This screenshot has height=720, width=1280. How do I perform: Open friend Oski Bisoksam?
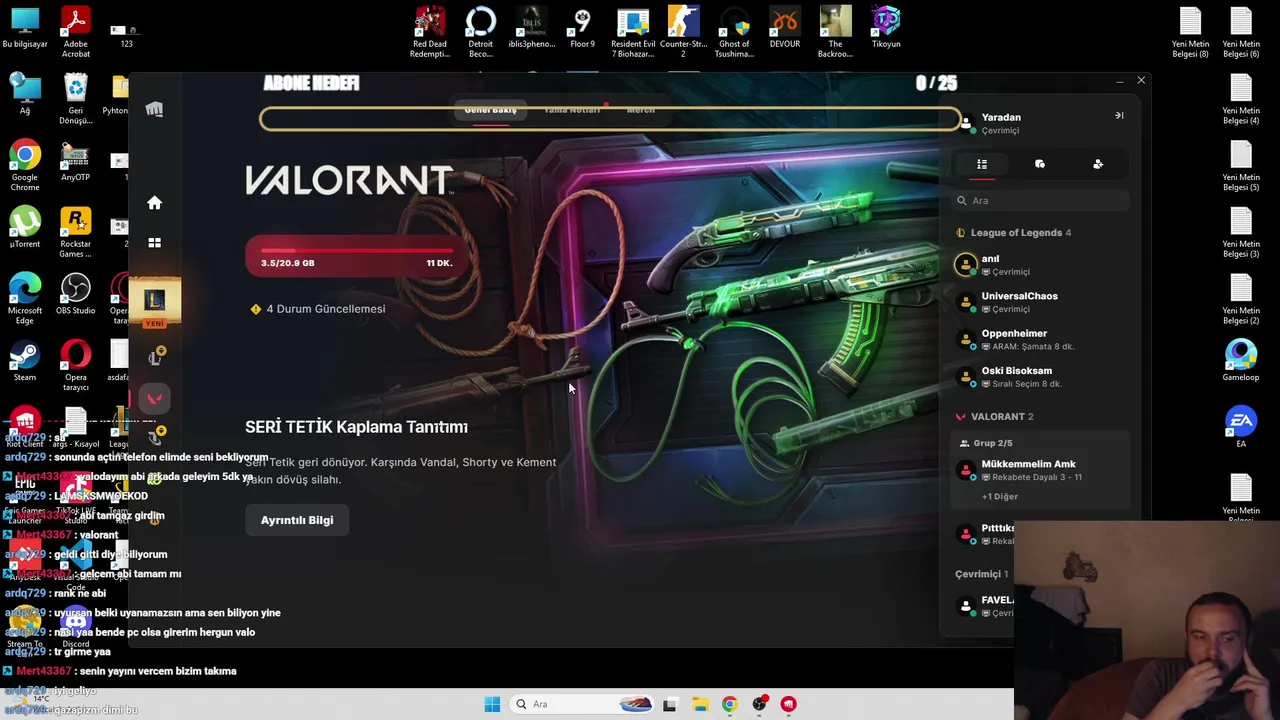(1040, 377)
